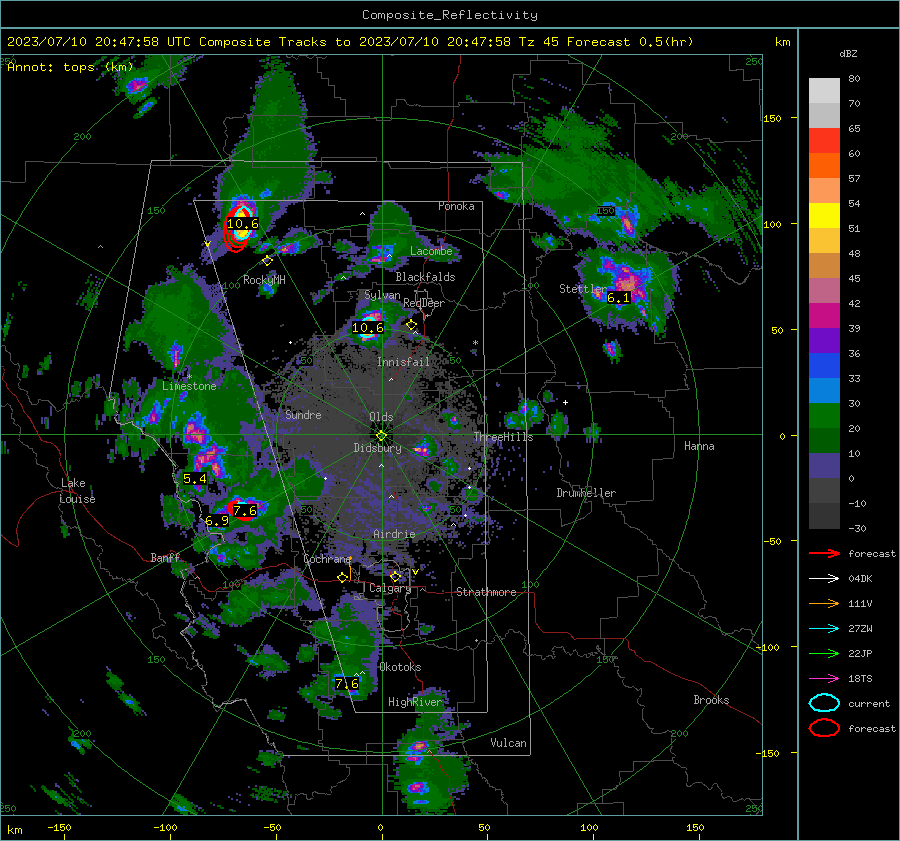Click the dBZ legend heading
Viewport: 900px width, 841px height.
[848, 54]
